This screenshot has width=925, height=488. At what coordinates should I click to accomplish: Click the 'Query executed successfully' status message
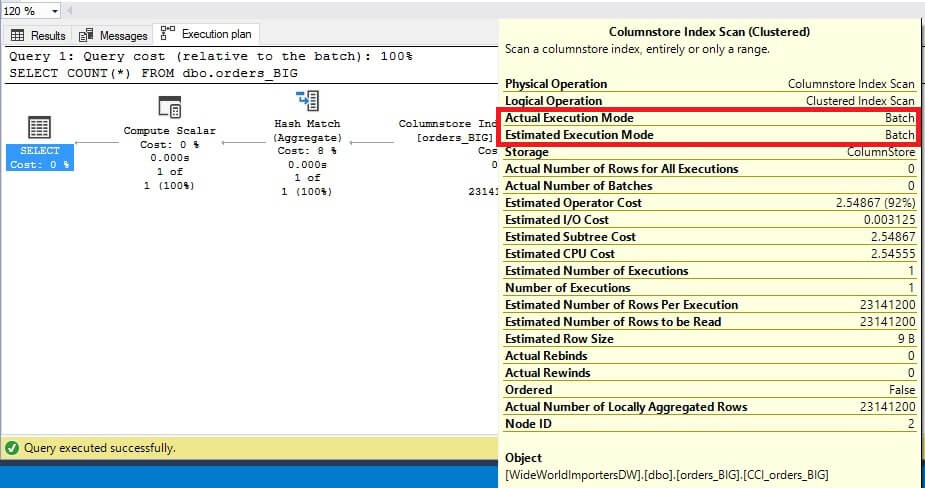[x=100, y=448]
